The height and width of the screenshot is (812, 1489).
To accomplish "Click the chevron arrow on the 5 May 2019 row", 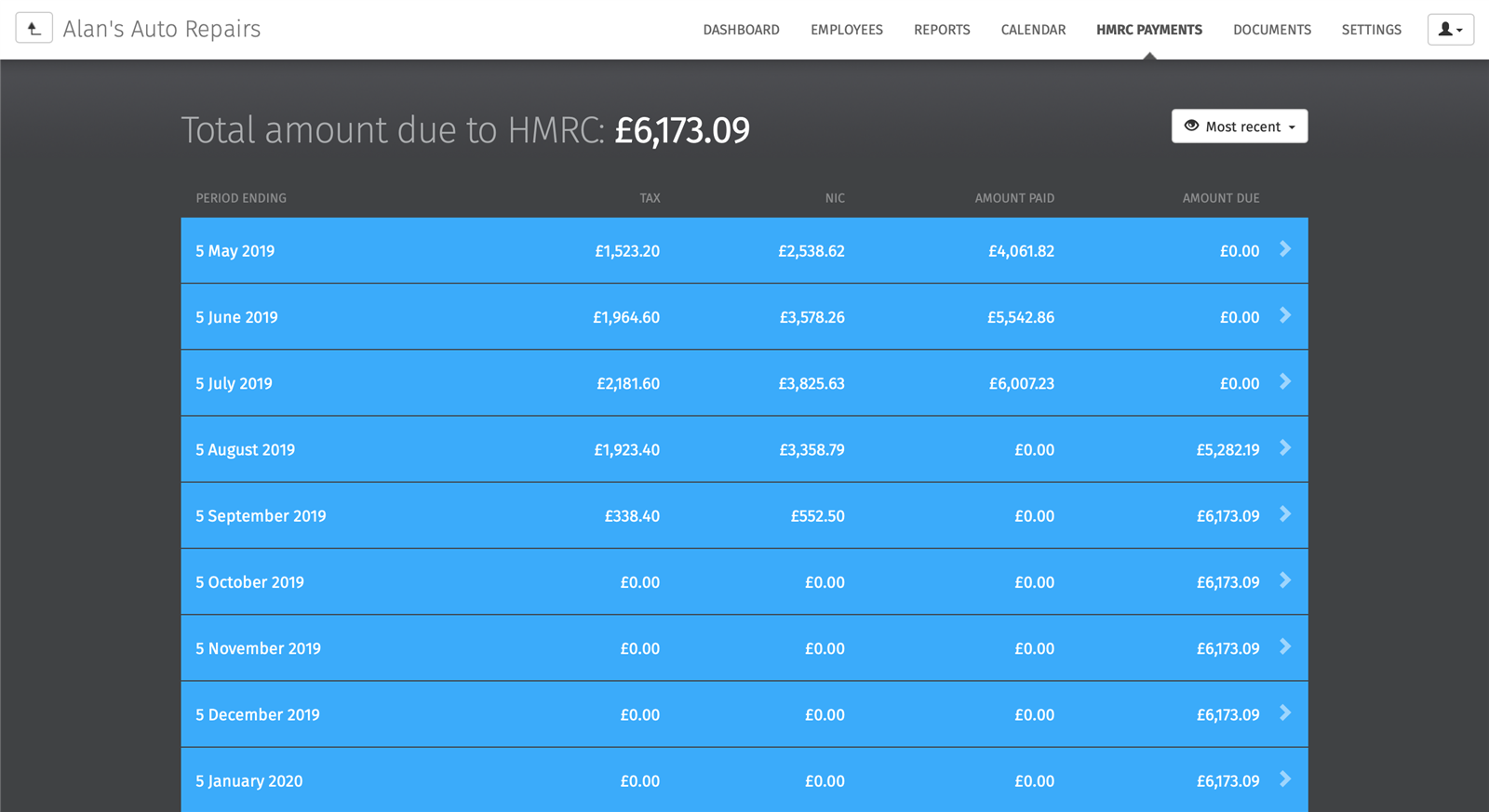I will (1285, 249).
